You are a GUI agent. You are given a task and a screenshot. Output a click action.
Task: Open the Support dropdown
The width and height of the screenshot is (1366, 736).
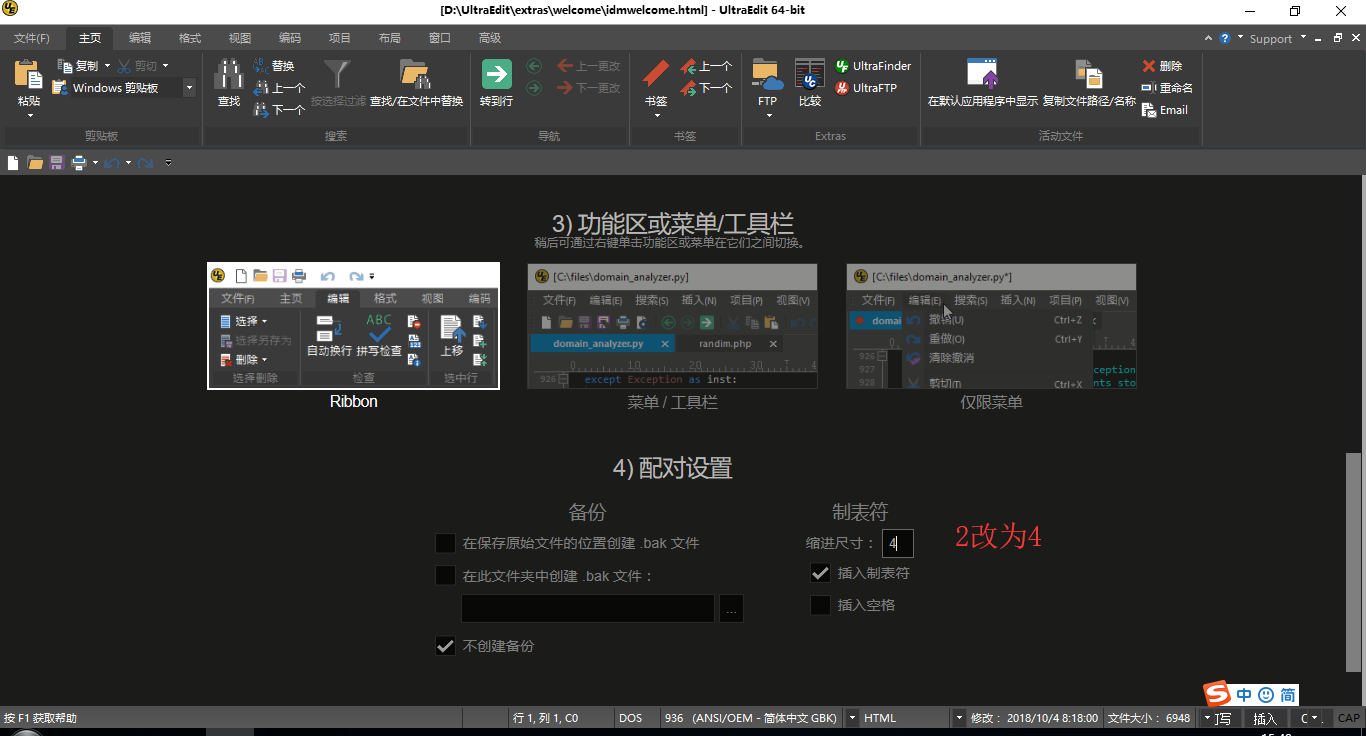pyautogui.click(x=1278, y=39)
